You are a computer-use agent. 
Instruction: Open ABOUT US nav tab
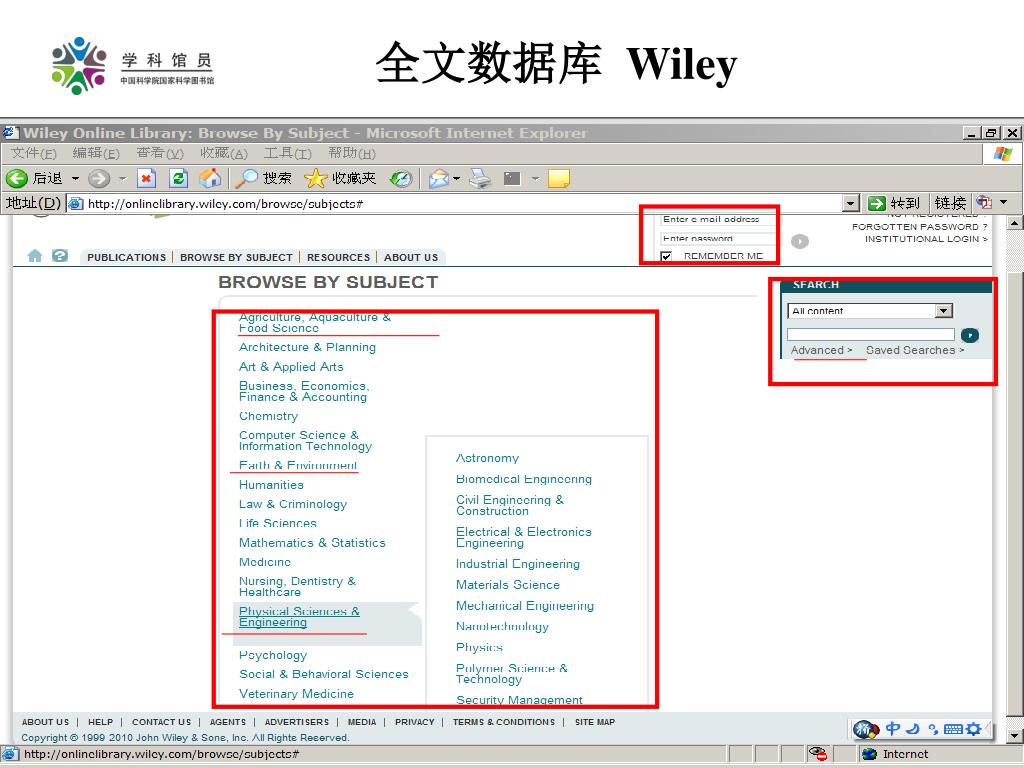[411, 257]
